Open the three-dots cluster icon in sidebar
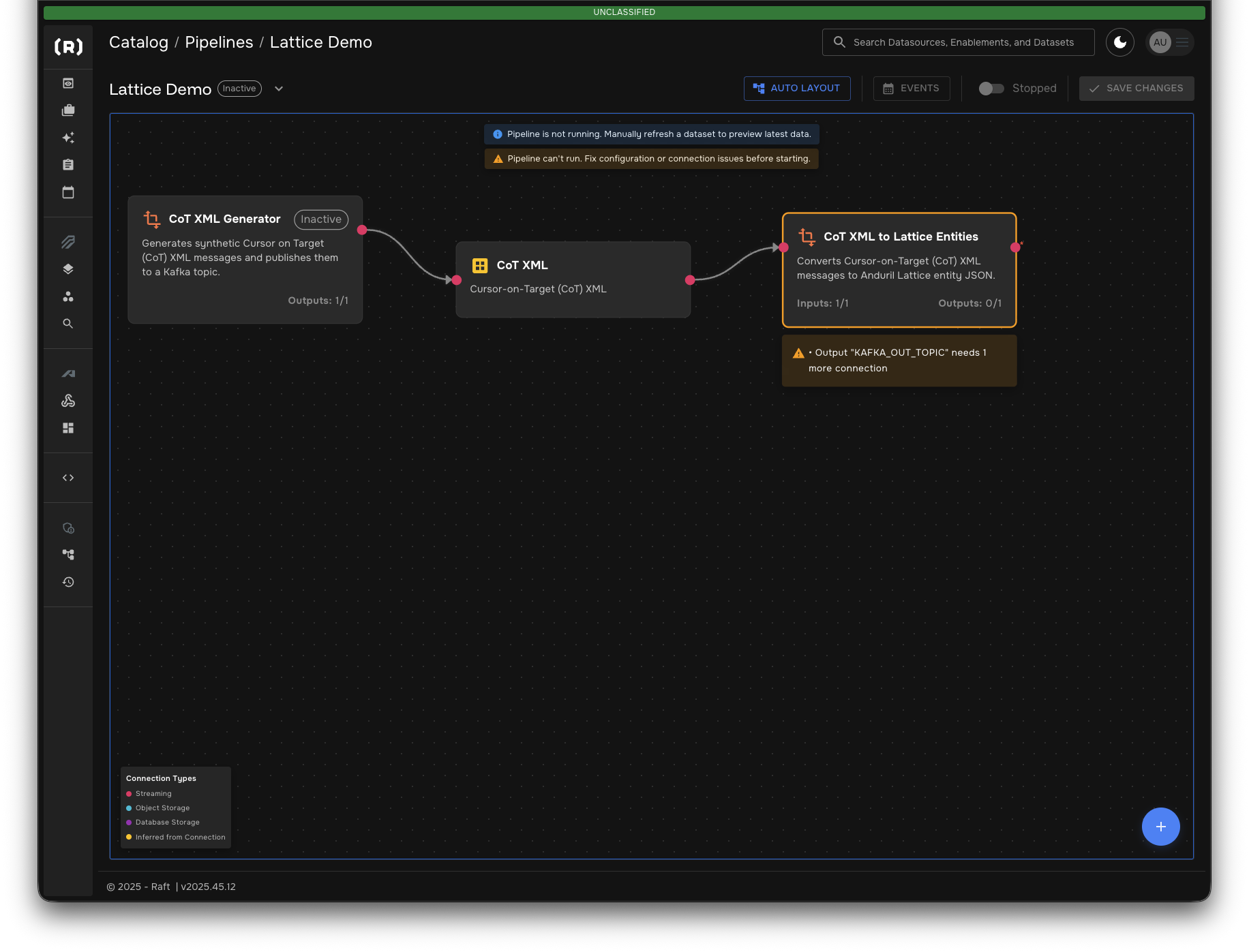 (68, 296)
